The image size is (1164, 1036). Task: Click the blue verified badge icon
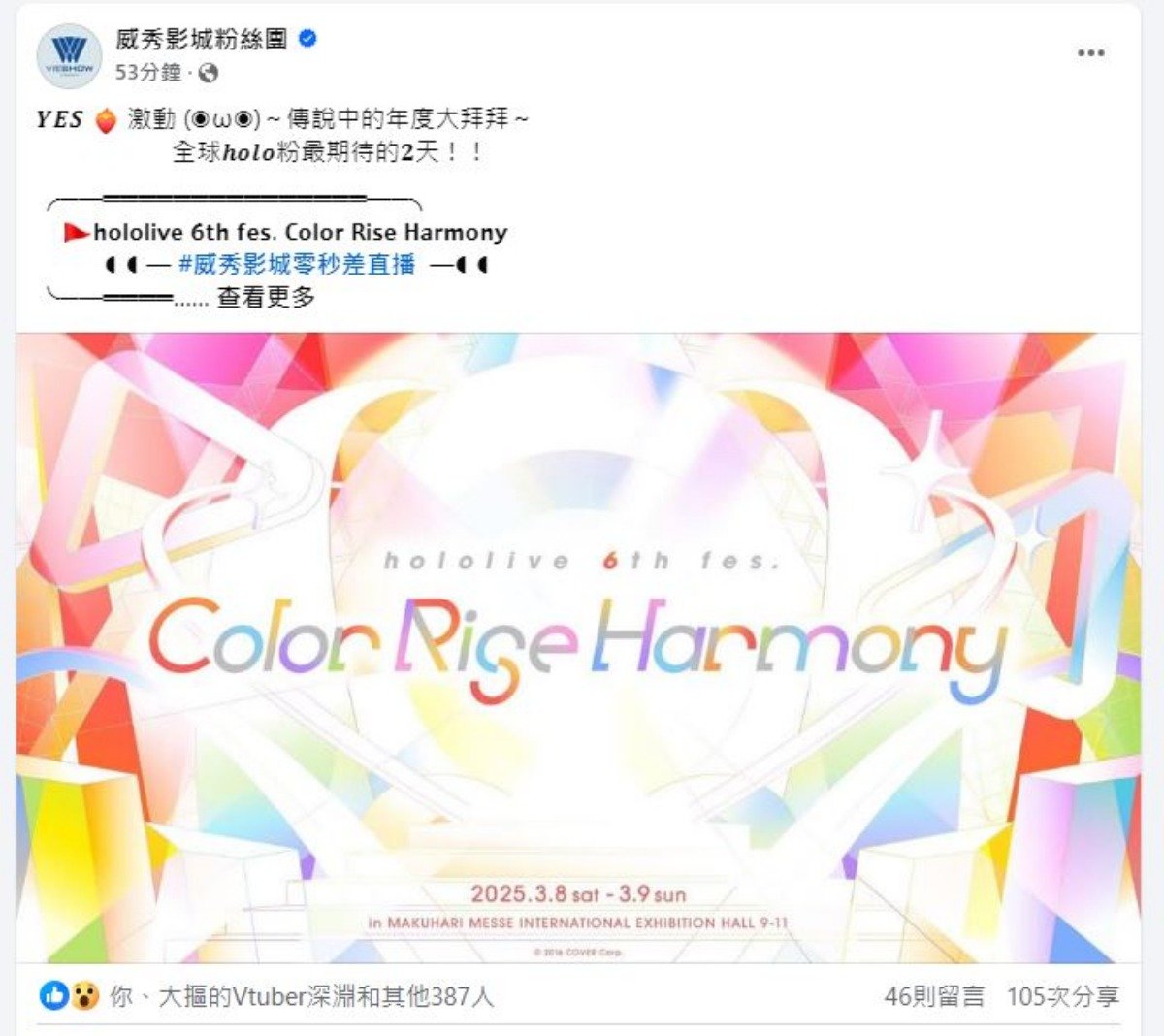[308, 39]
